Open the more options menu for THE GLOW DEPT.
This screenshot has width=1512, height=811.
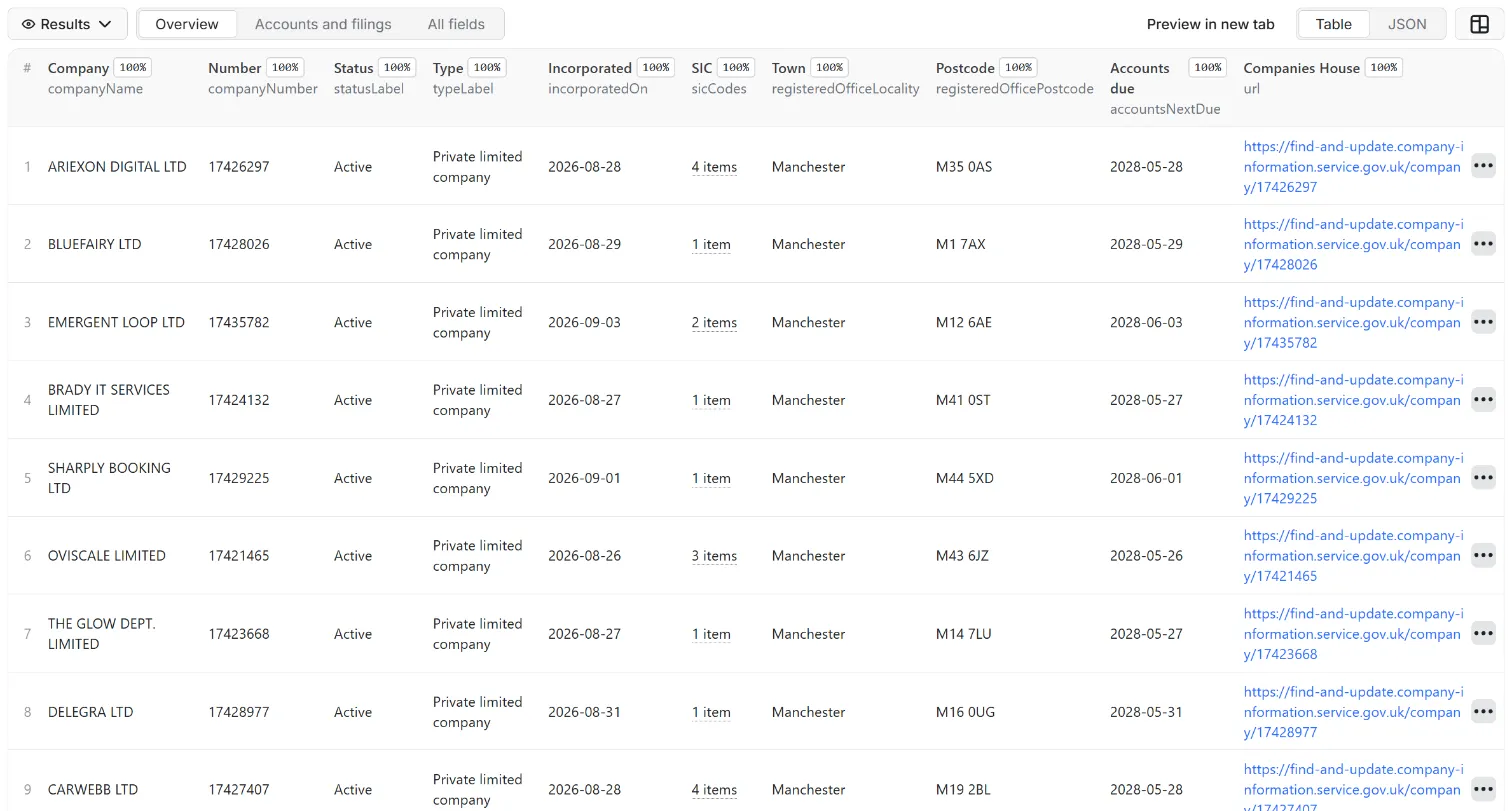click(1483, 634)
